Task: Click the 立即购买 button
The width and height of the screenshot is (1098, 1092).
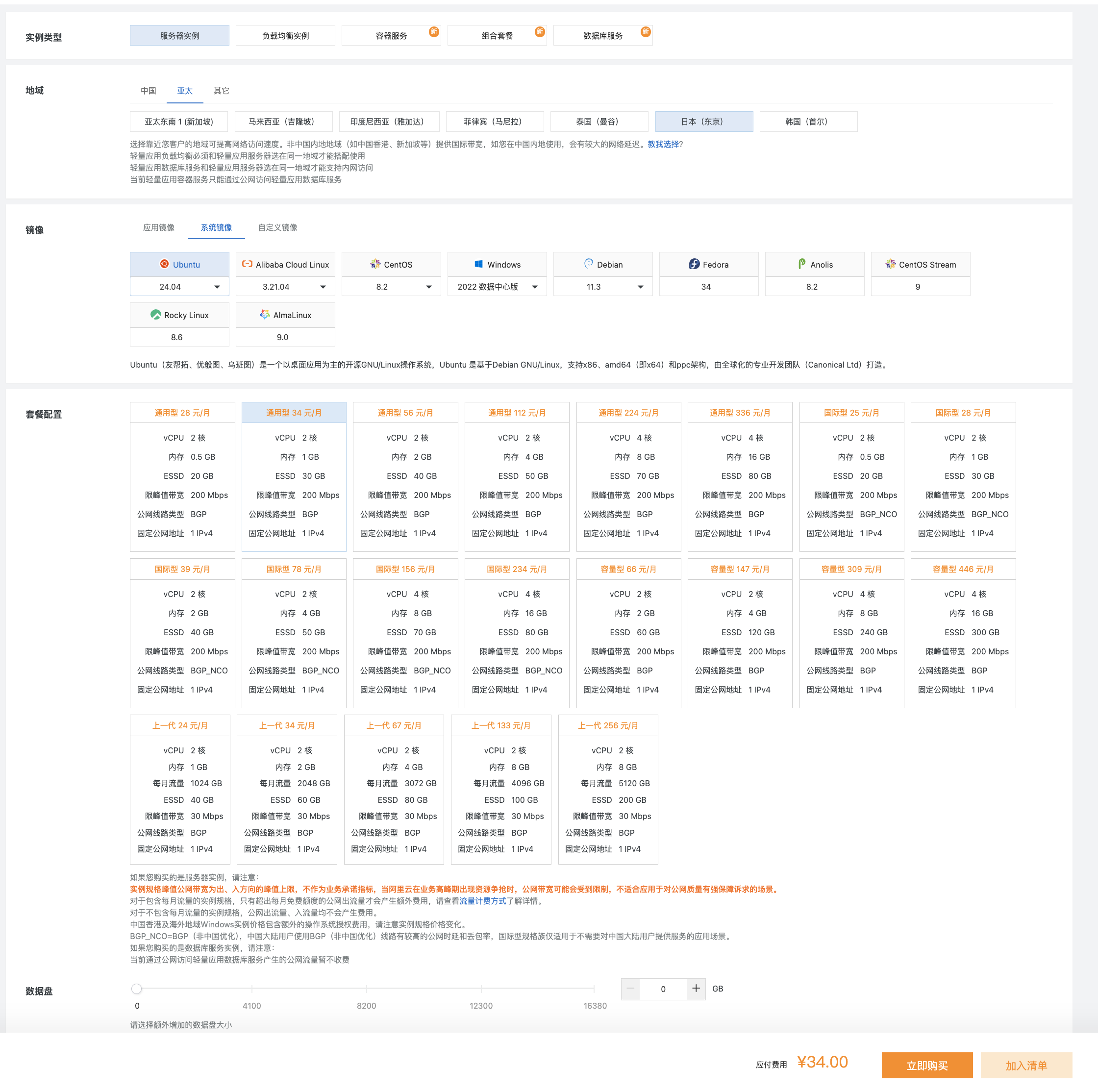Action: tap(927, 1066)
